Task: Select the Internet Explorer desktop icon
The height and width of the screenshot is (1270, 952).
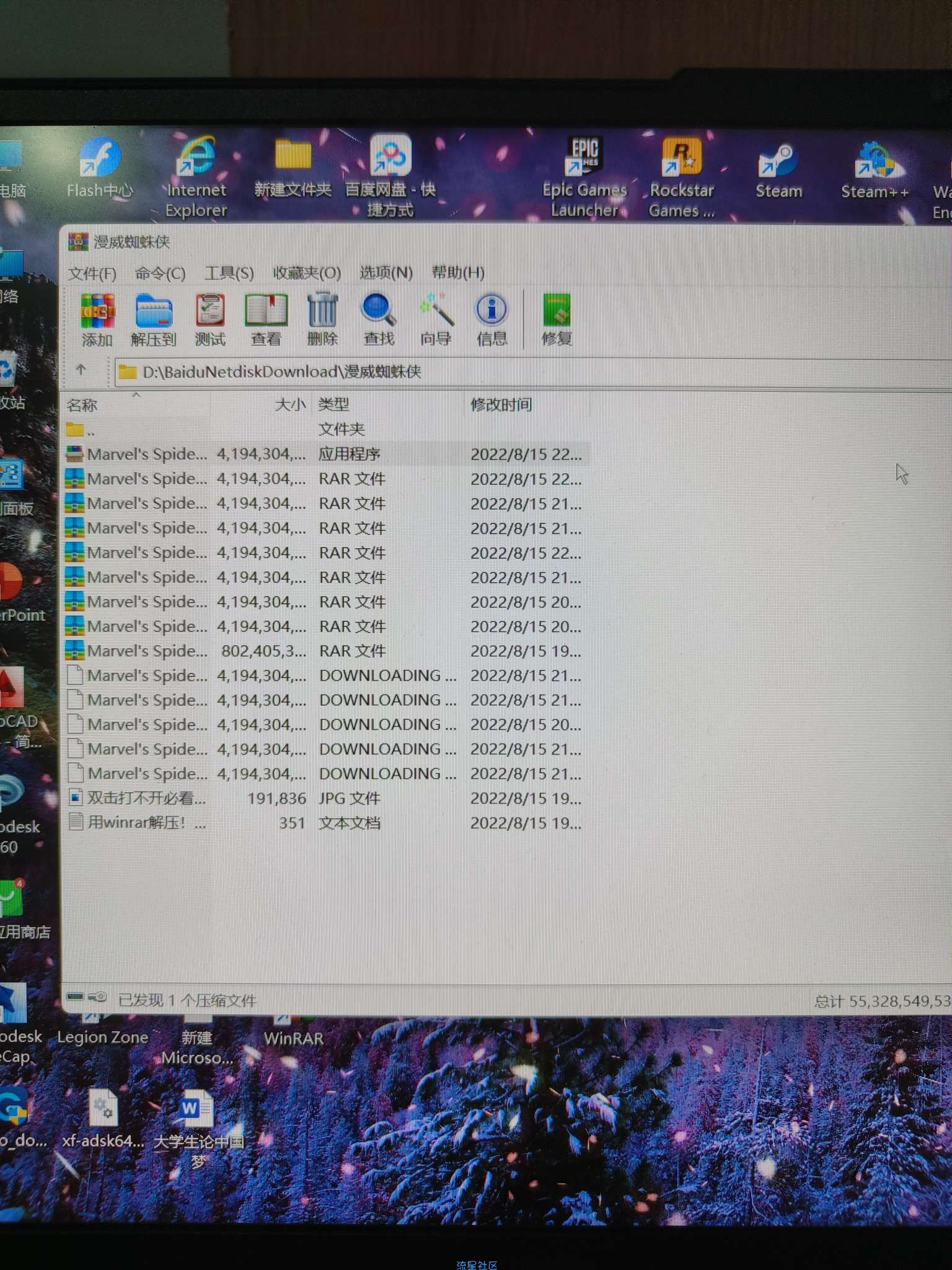Action: pos(196,177)
